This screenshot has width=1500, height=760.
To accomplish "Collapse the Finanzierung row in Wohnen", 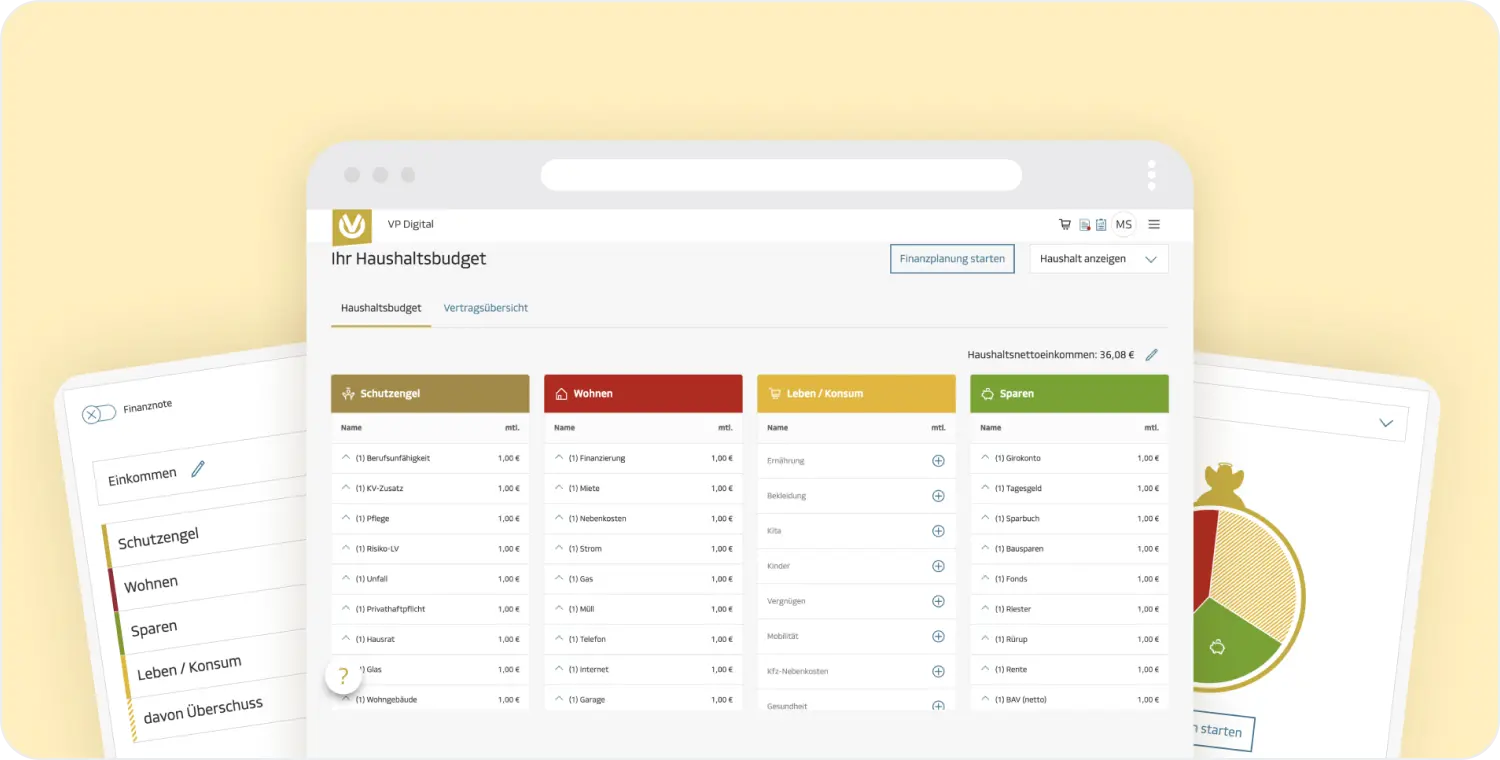I will pos(559,457).
